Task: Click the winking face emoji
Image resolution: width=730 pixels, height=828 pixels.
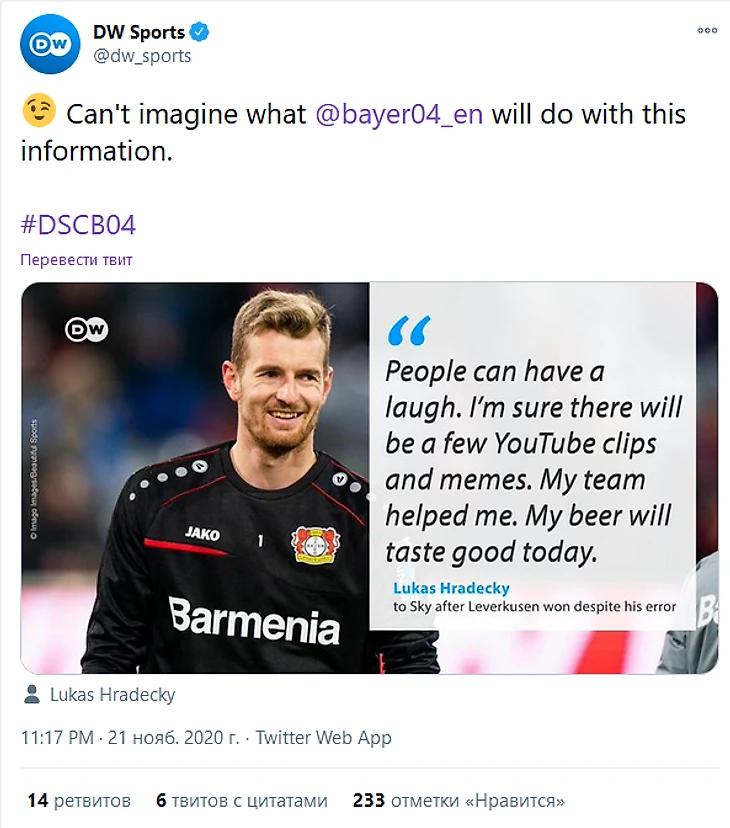Action: coord(38,113)
